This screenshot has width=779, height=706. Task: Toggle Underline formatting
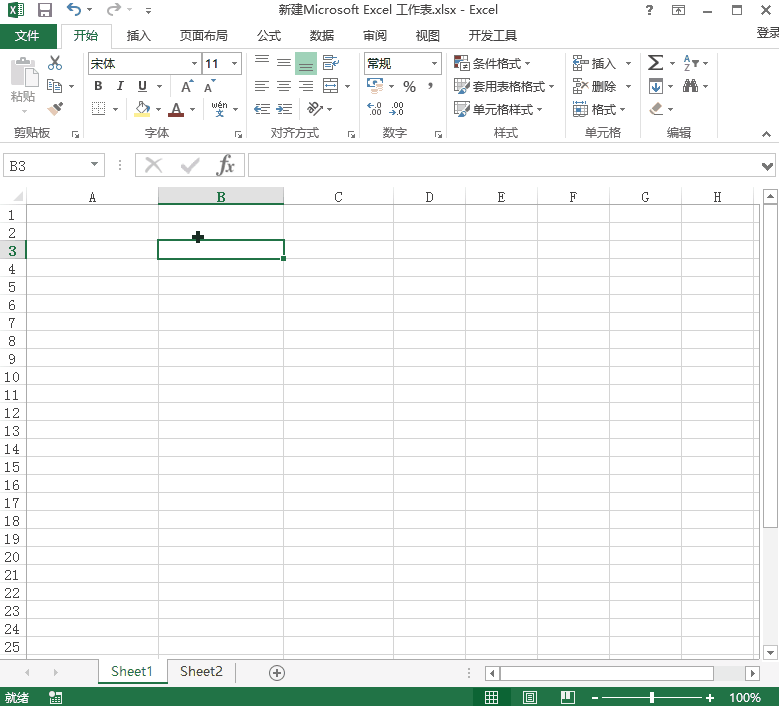click(142, 86)
